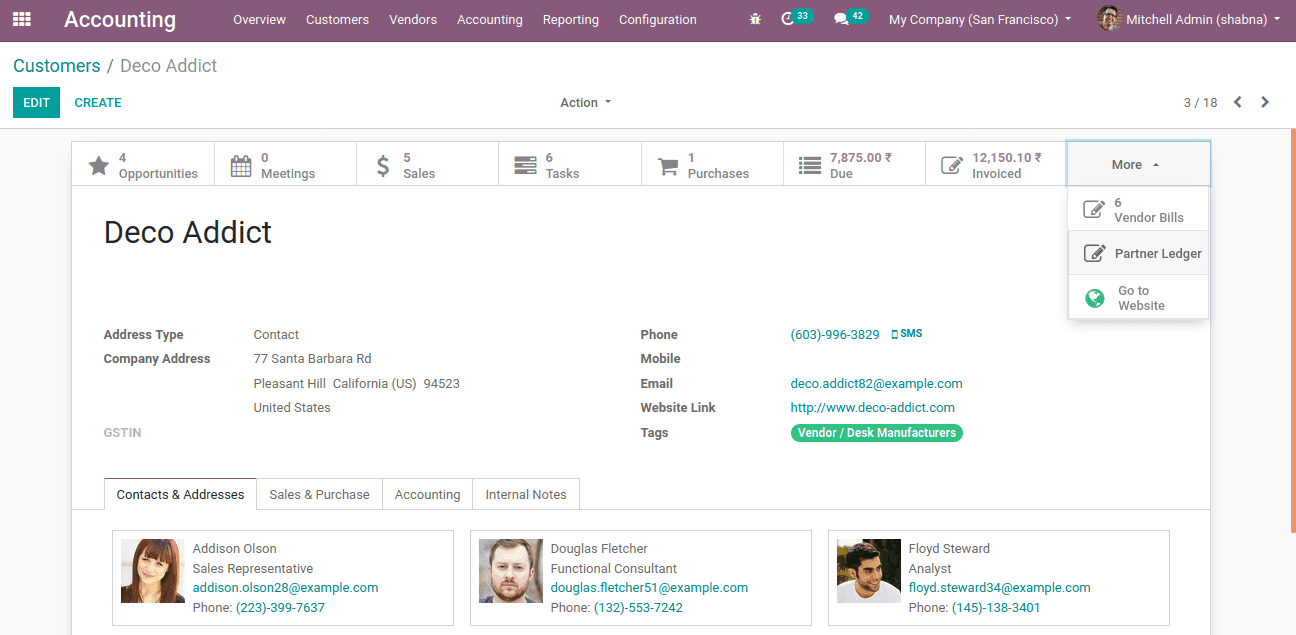
Task: Click addison.olson28@example.com email
Action: (285, 588)
